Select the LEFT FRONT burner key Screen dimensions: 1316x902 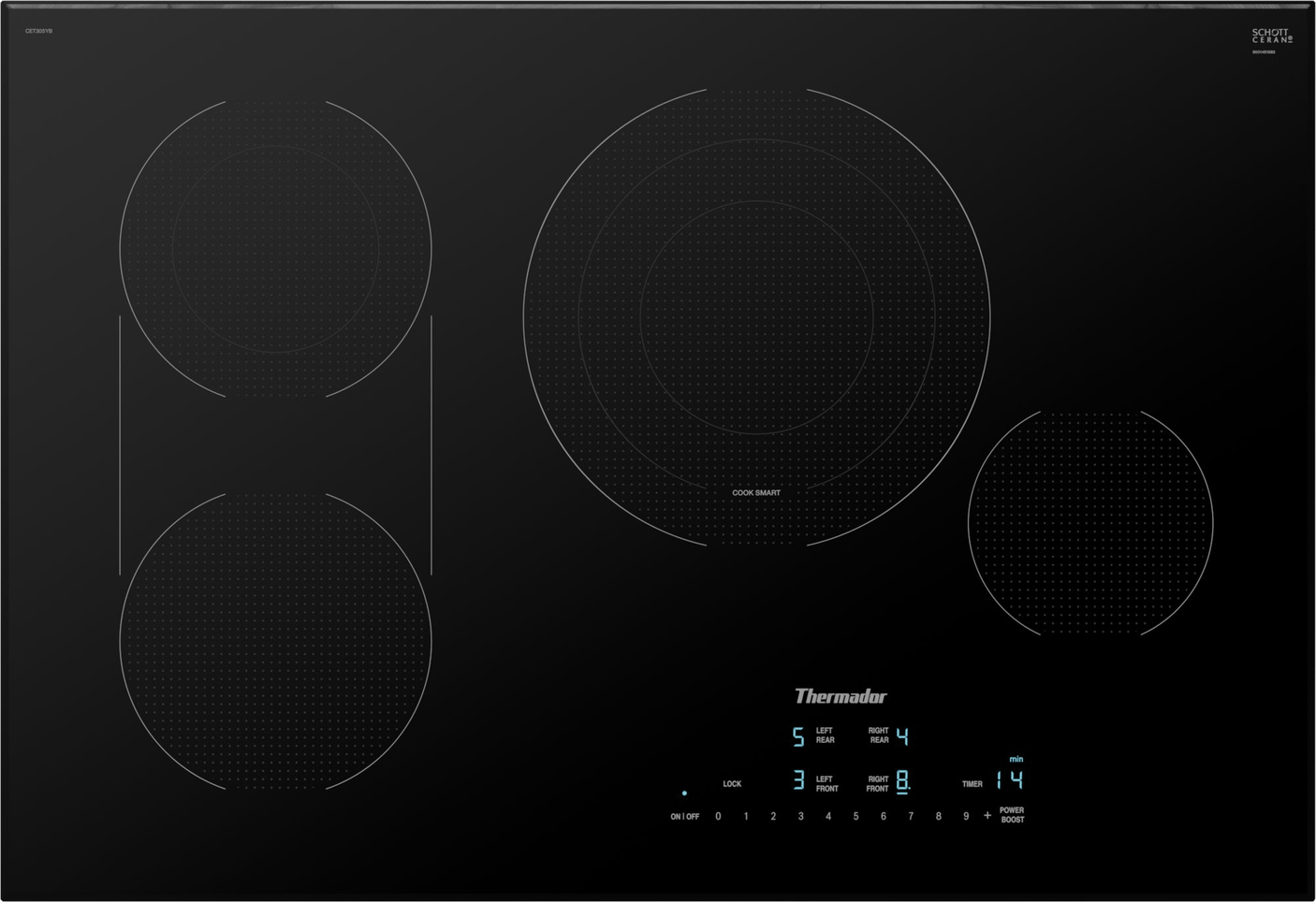[x=826, y=784]
